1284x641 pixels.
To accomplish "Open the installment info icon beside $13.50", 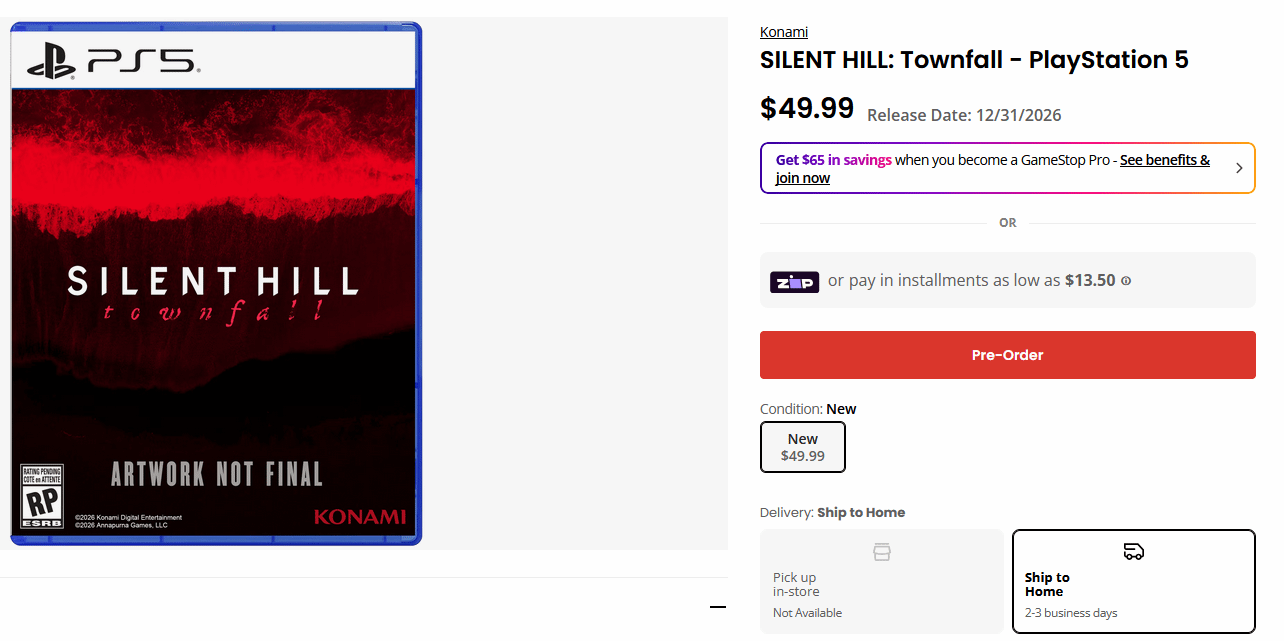I will click(1126, 281).
